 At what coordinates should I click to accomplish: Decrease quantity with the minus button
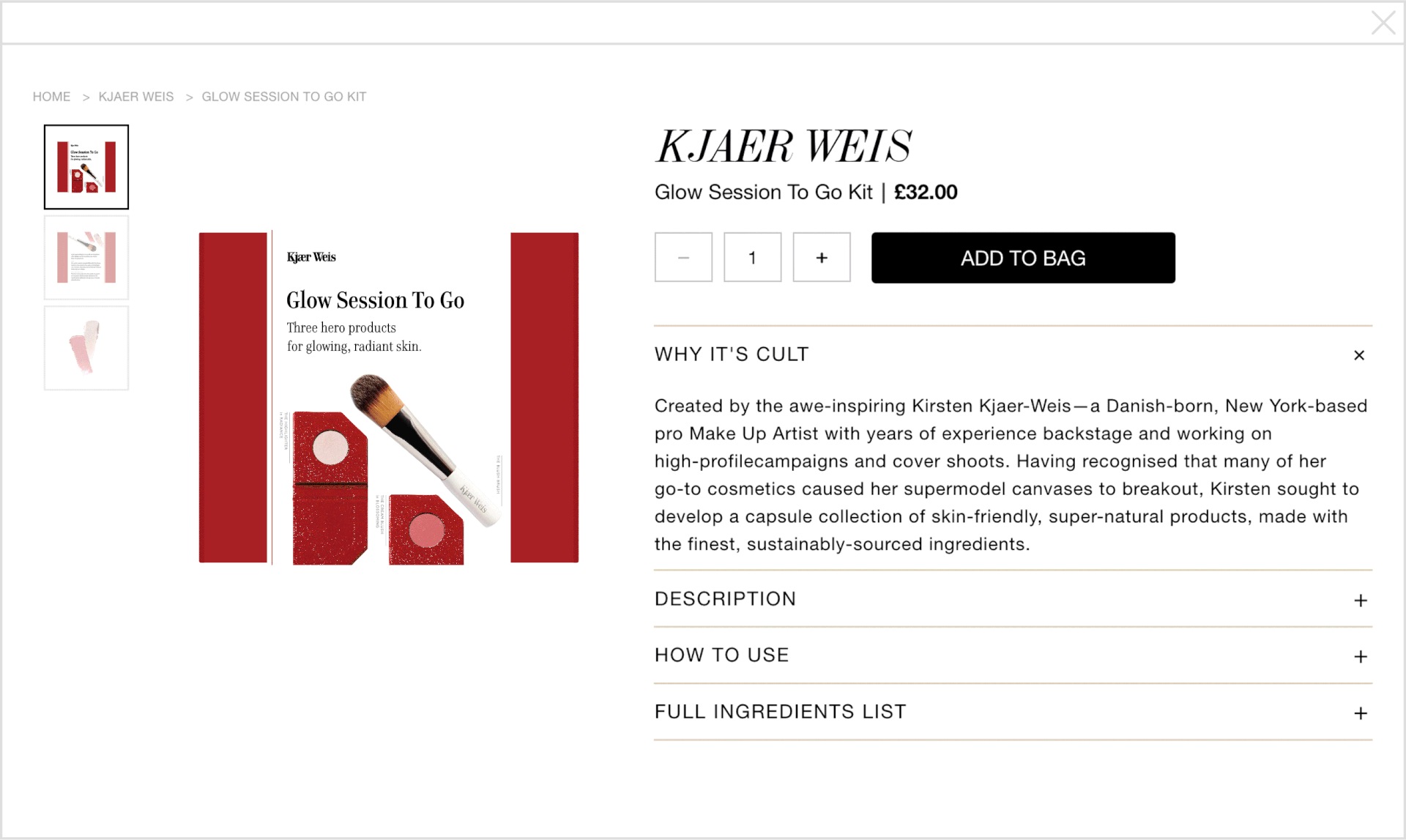point(683,258)
